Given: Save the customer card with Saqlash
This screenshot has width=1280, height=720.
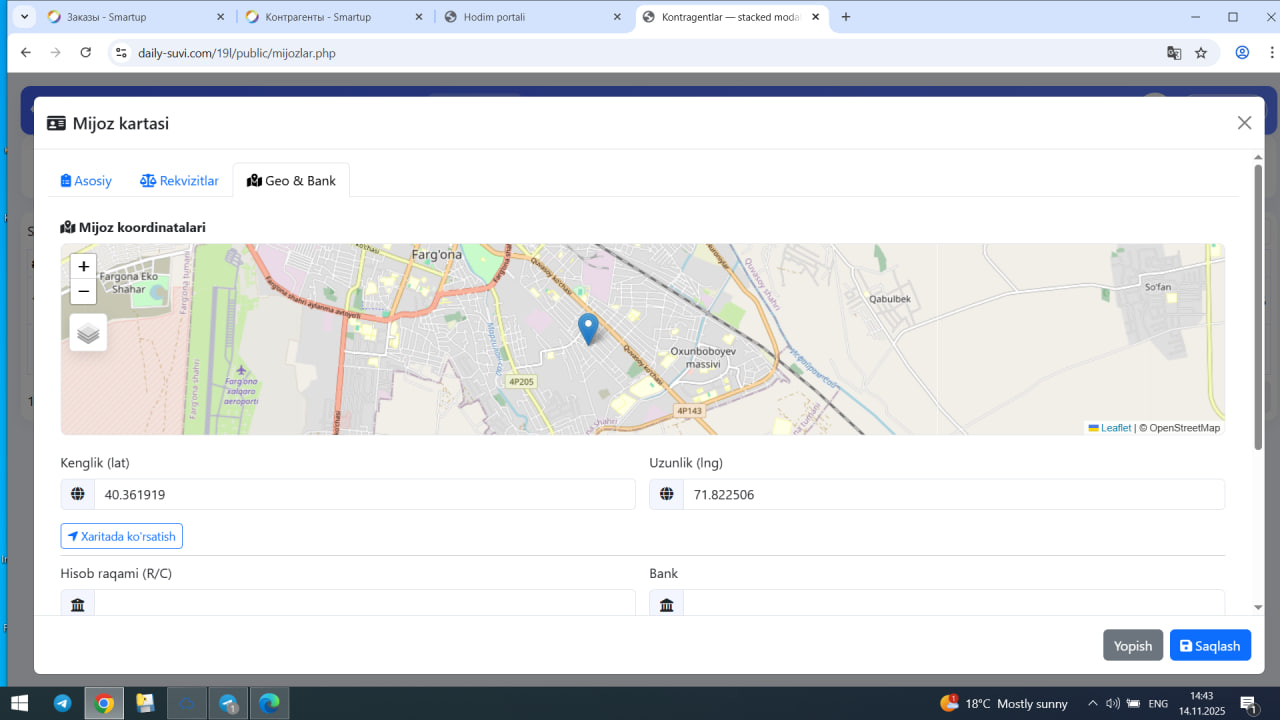Looking at the screenshot, I should [1210, 646].
